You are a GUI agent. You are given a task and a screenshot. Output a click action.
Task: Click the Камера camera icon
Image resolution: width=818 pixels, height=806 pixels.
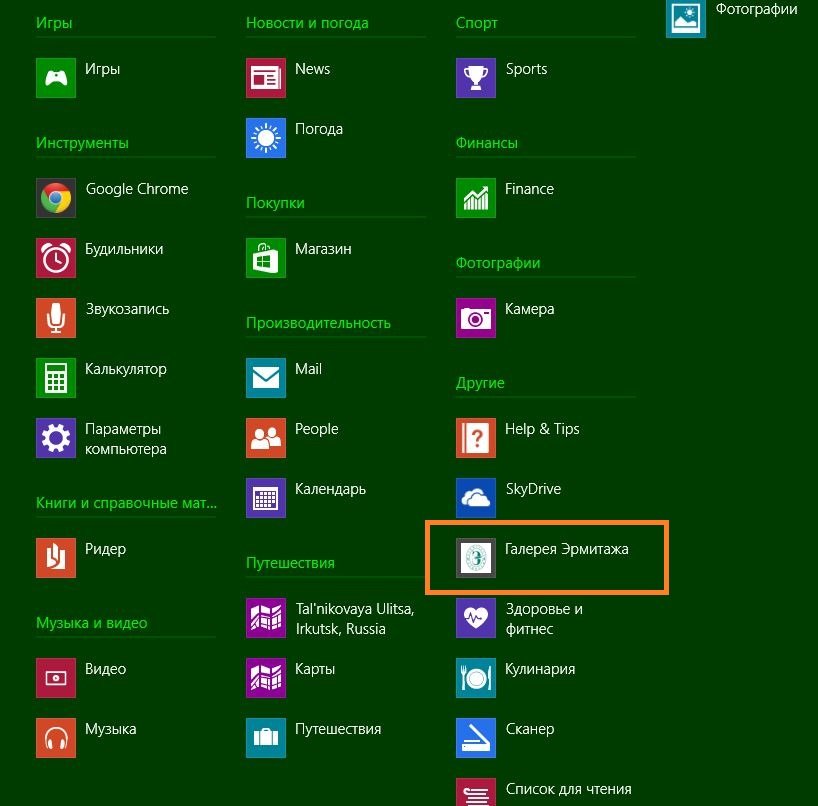coord(476,318)
